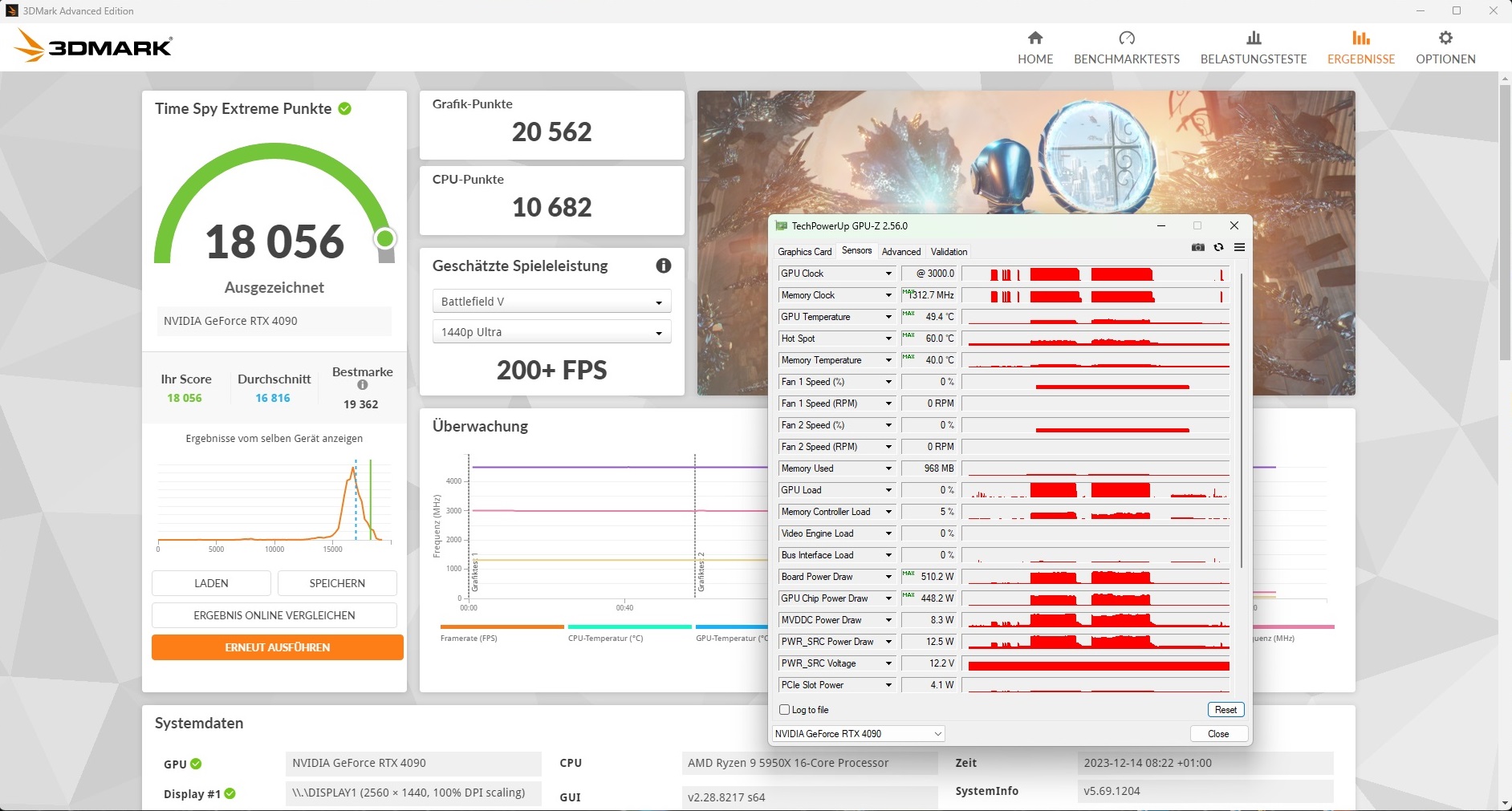Expand the Hot Spot sensor dropdown
The height and width of the screenshot is (811, 1512).
[888, 339]
